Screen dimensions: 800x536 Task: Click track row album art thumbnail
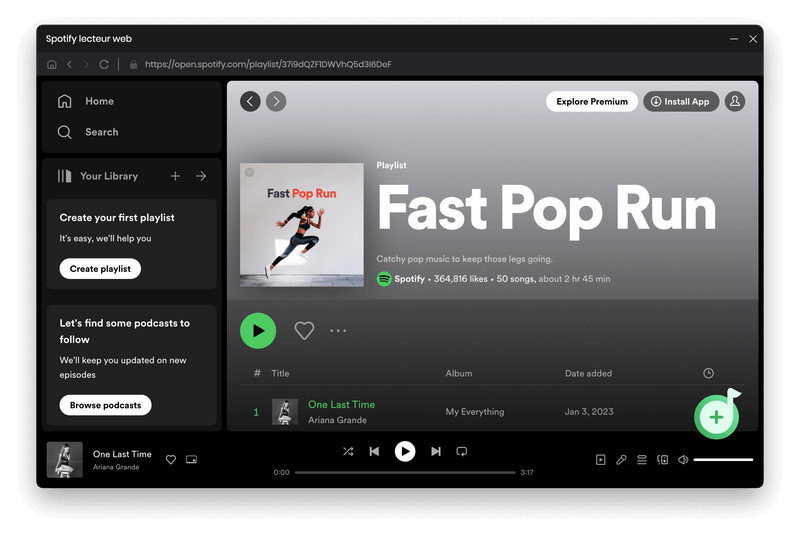(x=285, y=412)
